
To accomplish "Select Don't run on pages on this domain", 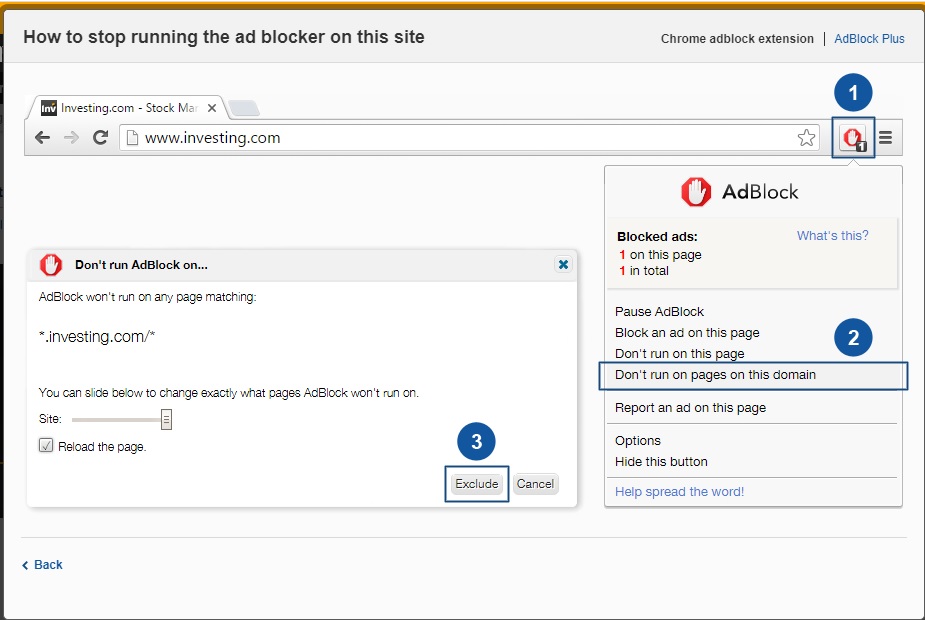I will pyautogui.click(x=753, y=375).
